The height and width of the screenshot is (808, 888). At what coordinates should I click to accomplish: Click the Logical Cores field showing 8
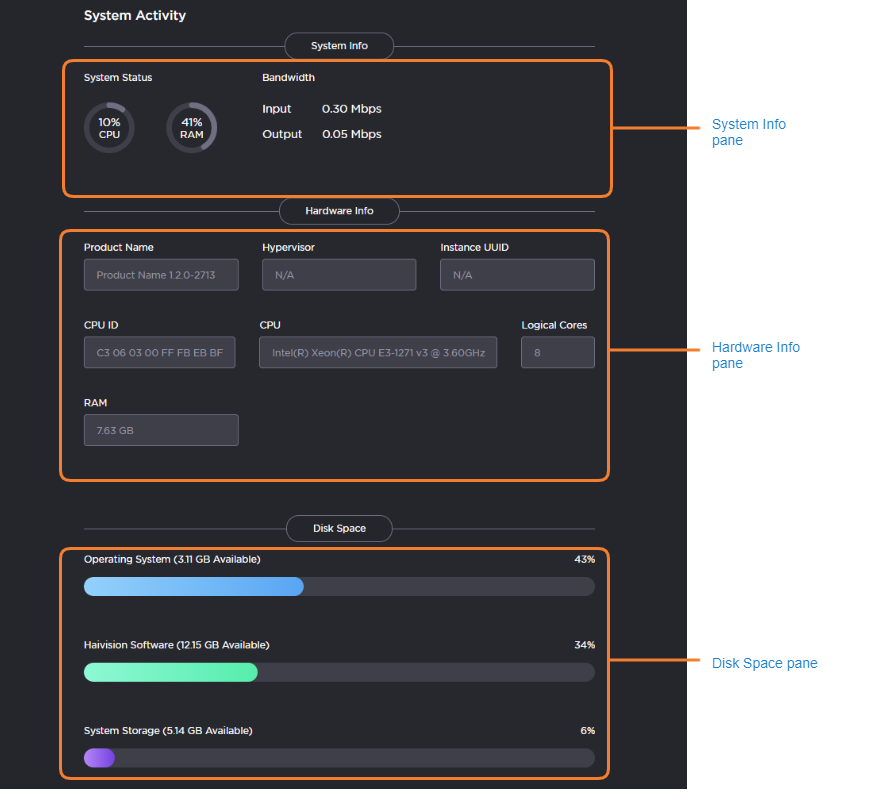click(x=557, y=352)
